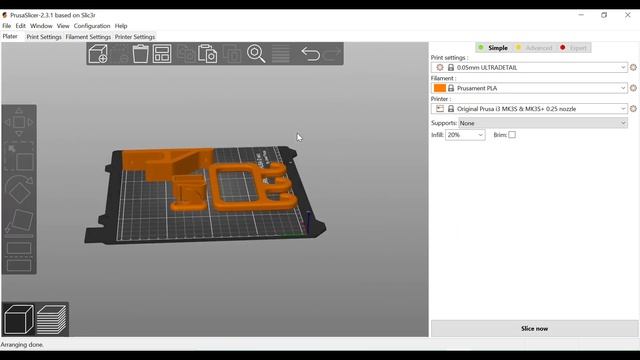Click the Add model toolbar icon
This screenshot has width=640, height=360.
(98, 54)
